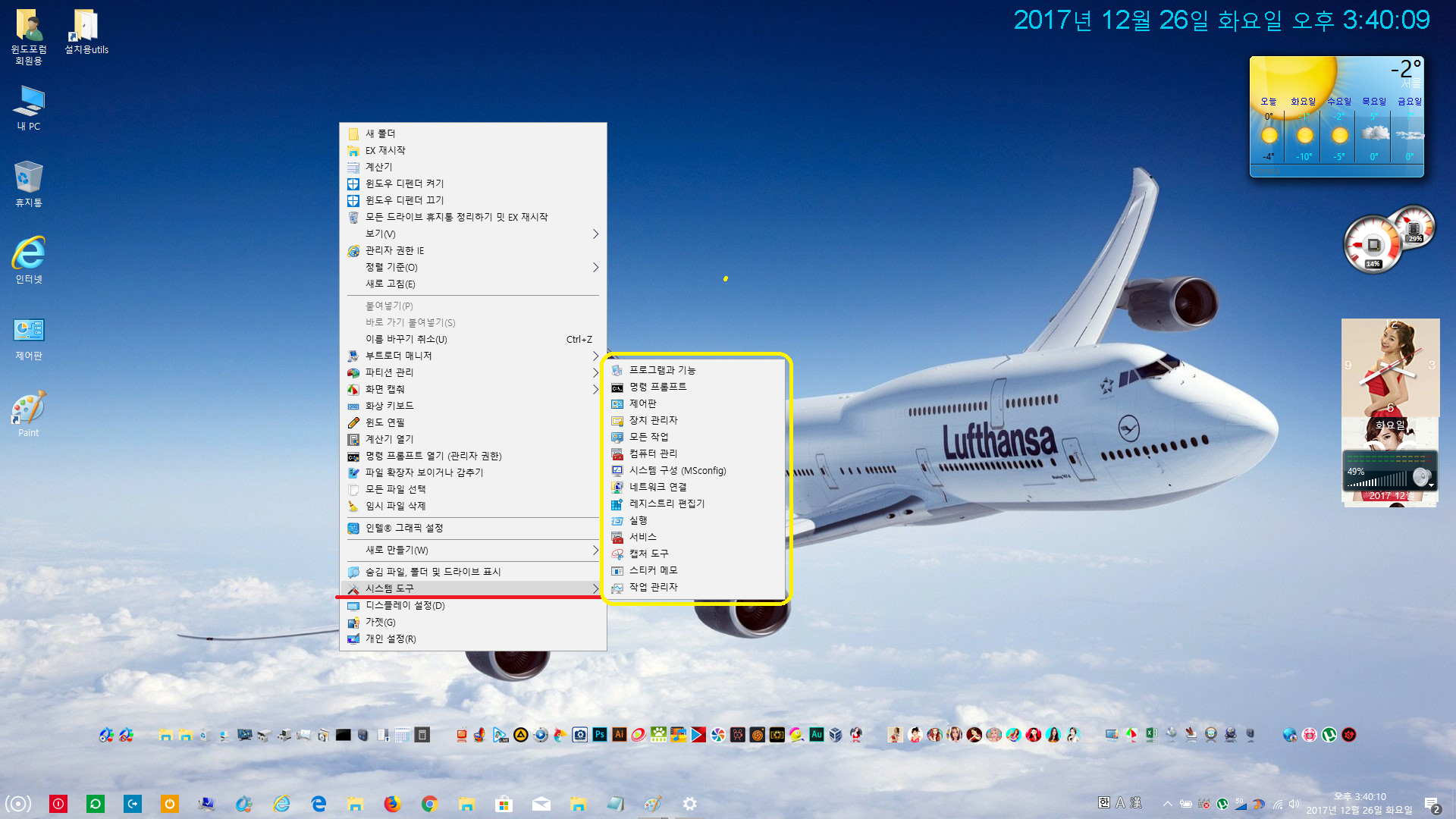Viewport: 1456px width, 819px height.
Task: Open Google Chrome from the taskbar
Action: click(x=429, y=804)
